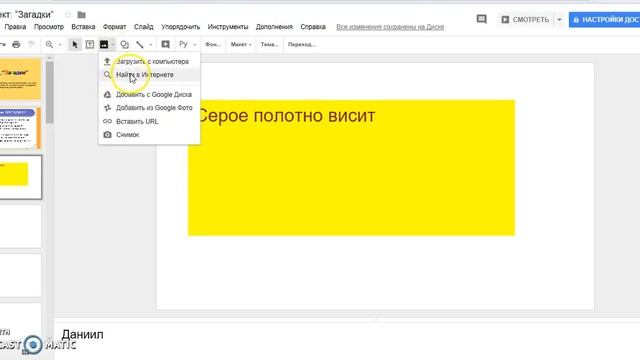Select the arrow cursor tool
Screen dimensions: 640x360
point(75,44)
